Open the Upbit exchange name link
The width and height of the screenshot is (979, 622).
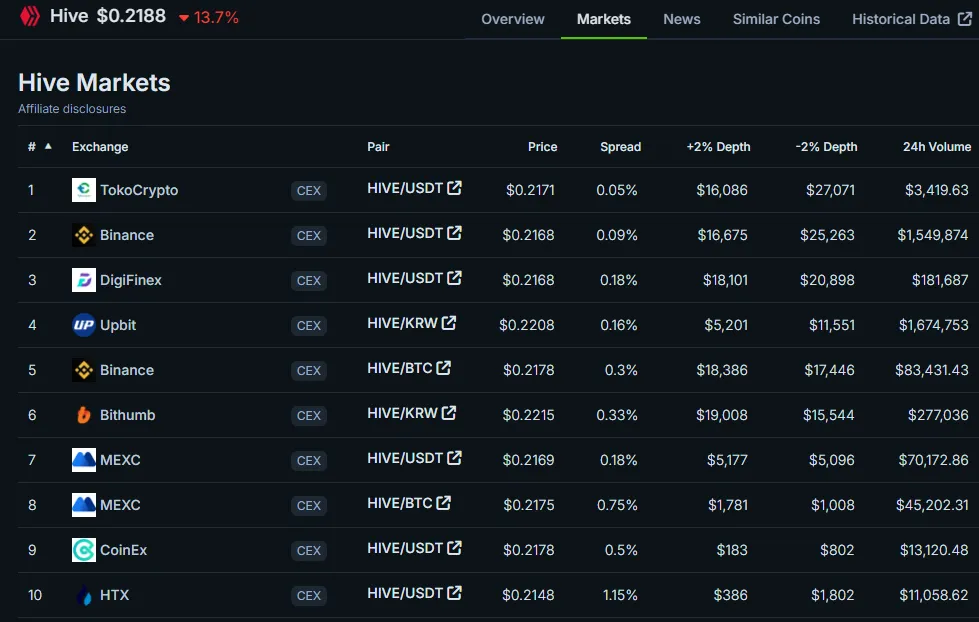[x=118, y=325]
